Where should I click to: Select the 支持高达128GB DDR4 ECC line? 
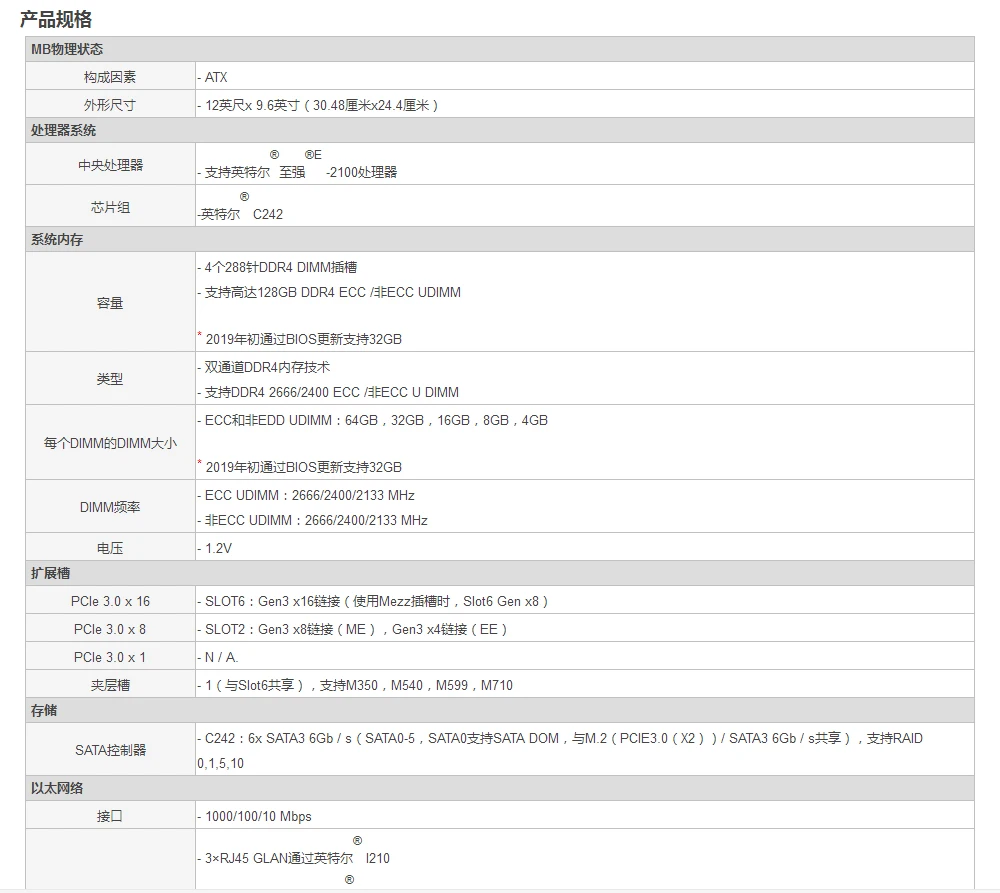(x=329, y=292)
